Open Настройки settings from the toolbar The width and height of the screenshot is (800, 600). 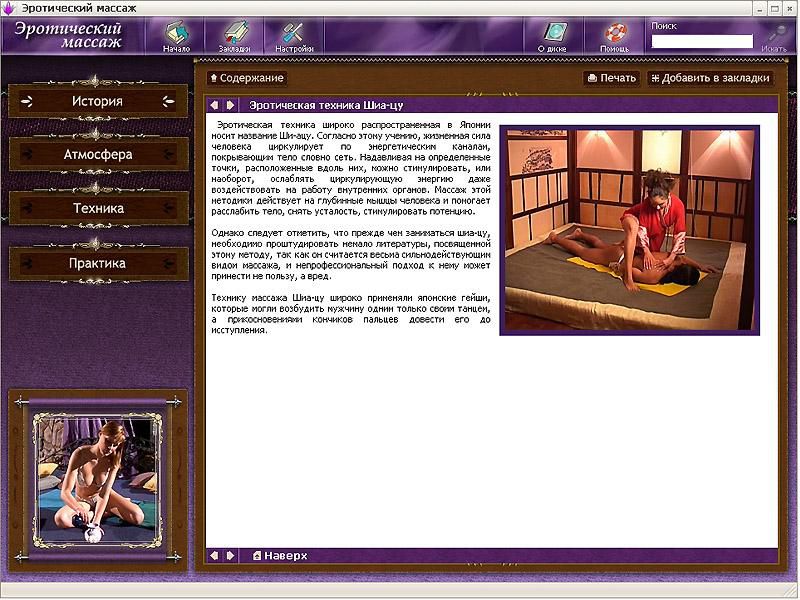[294, 35]
